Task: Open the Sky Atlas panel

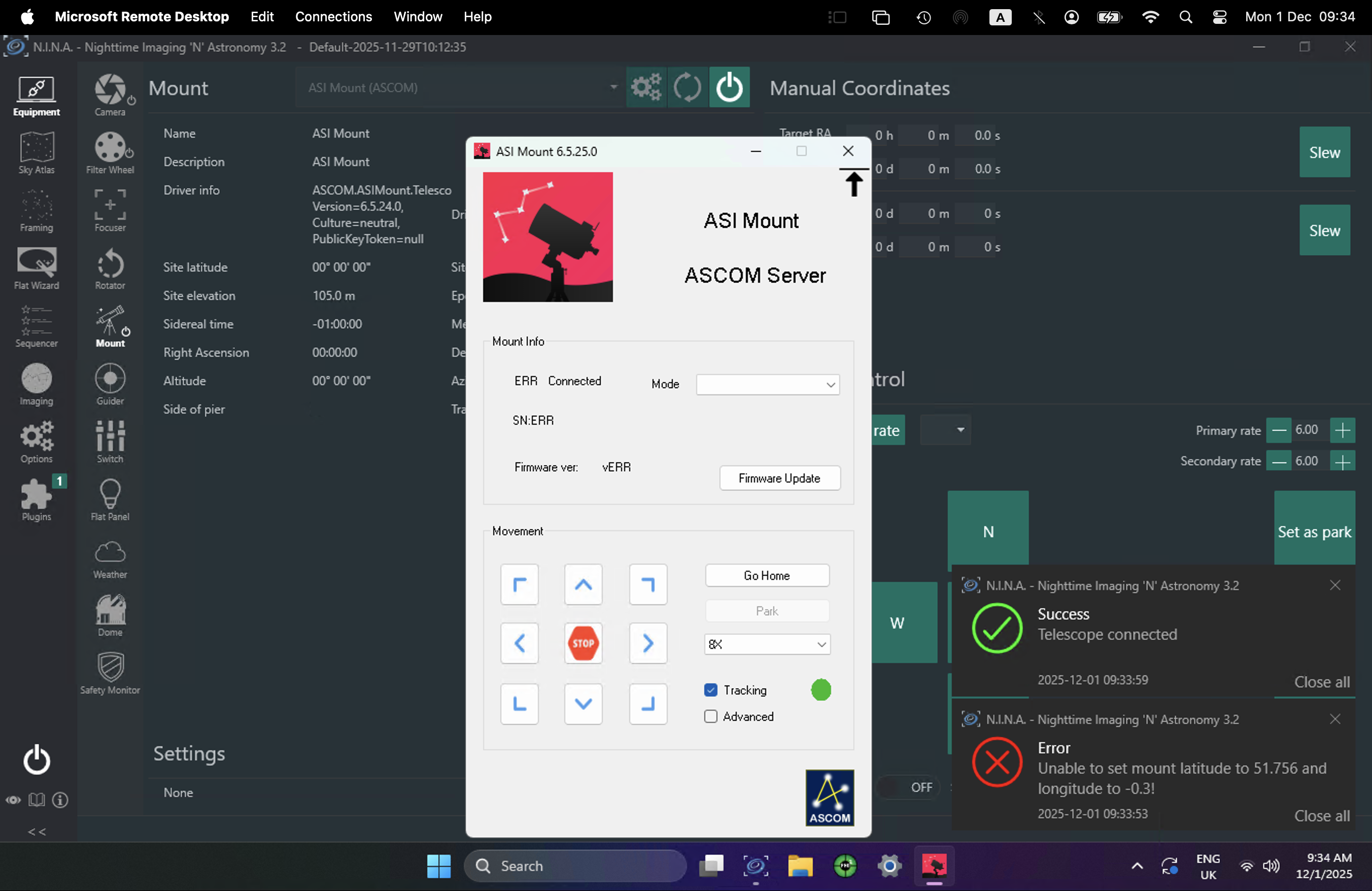Action: [37, 153]
